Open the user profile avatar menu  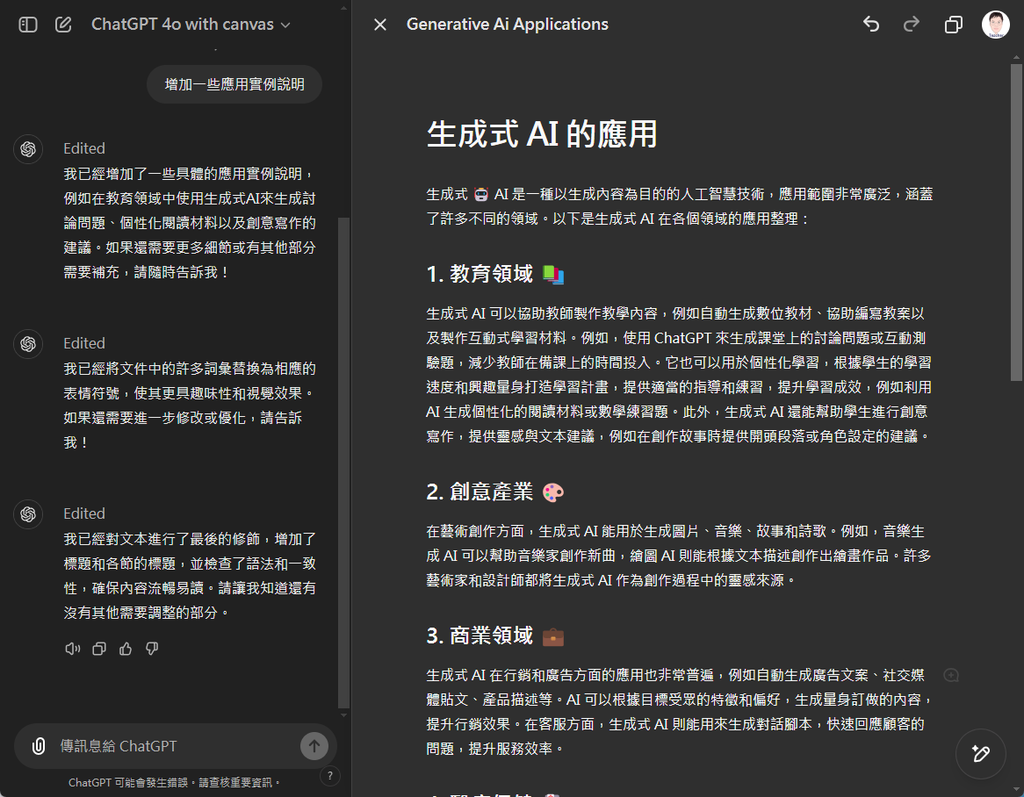coord(995,25)
